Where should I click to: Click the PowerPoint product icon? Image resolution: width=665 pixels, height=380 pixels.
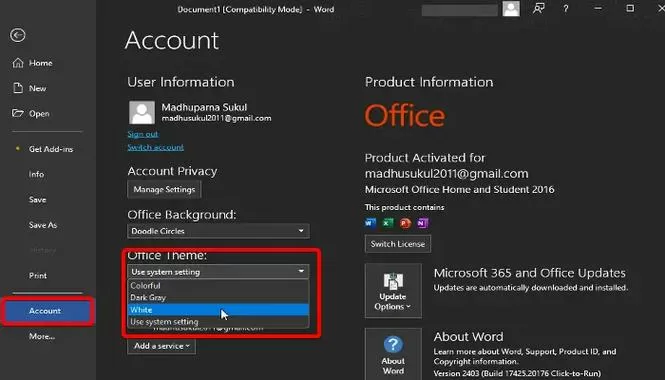coord(405,223)
